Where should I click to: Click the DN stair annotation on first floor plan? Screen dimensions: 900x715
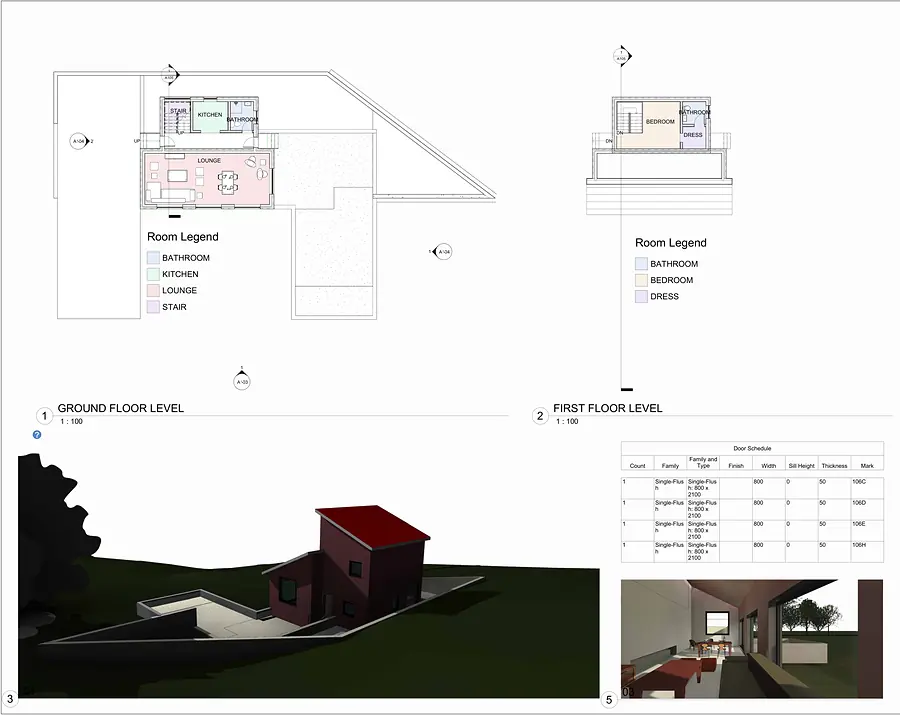[x=608, y=141]
